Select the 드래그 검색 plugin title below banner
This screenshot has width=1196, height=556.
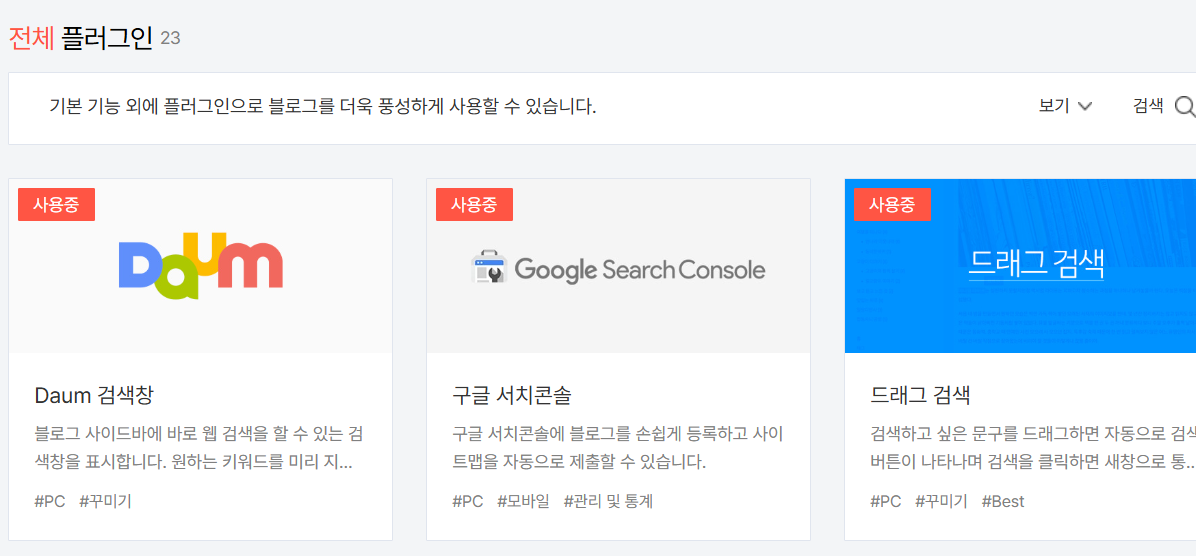pyautogui.click(x=921, y=395)
